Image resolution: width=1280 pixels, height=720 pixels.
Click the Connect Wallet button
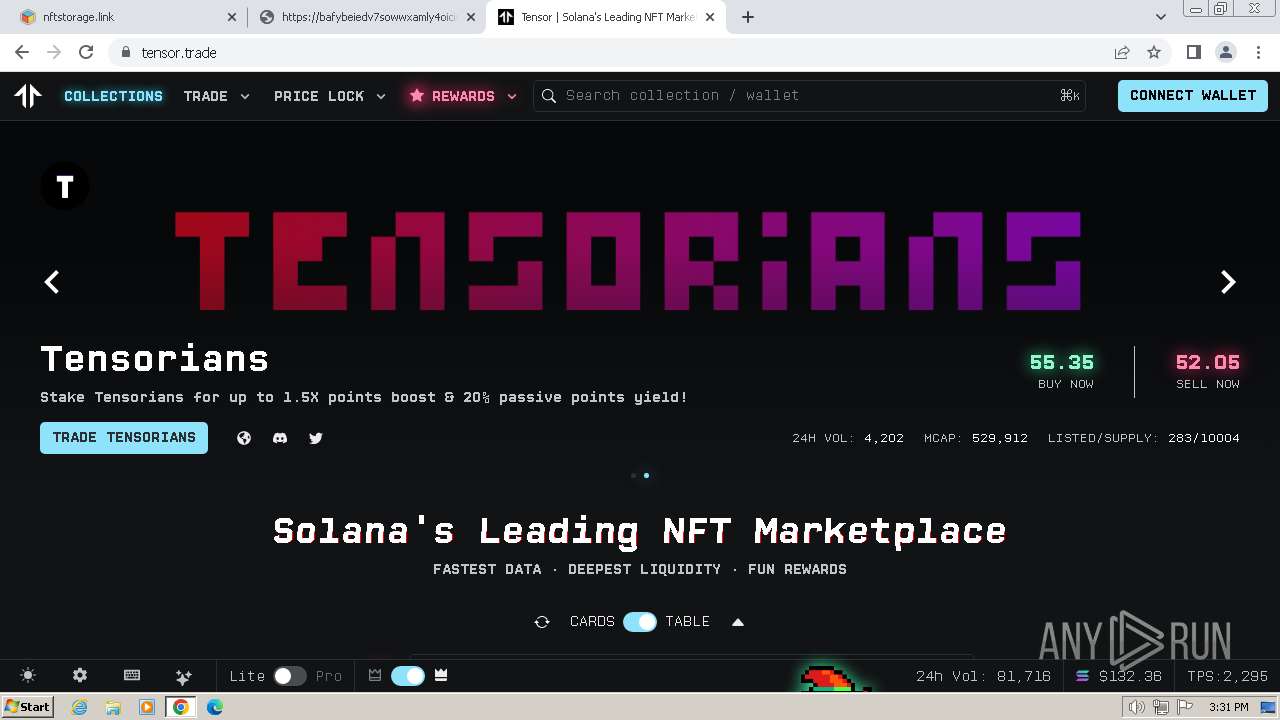point(1193,96)
